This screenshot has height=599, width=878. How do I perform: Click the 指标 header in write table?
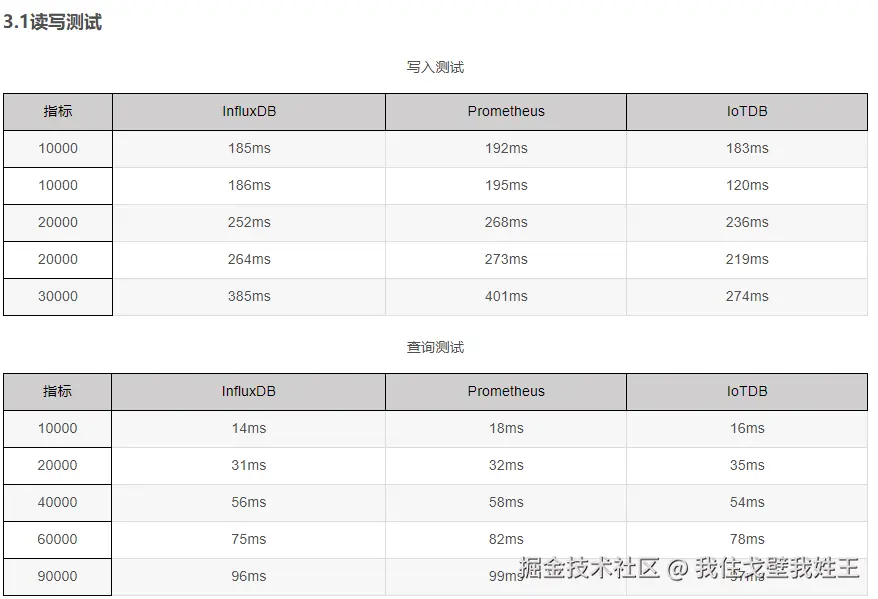[x=58, y=111]
